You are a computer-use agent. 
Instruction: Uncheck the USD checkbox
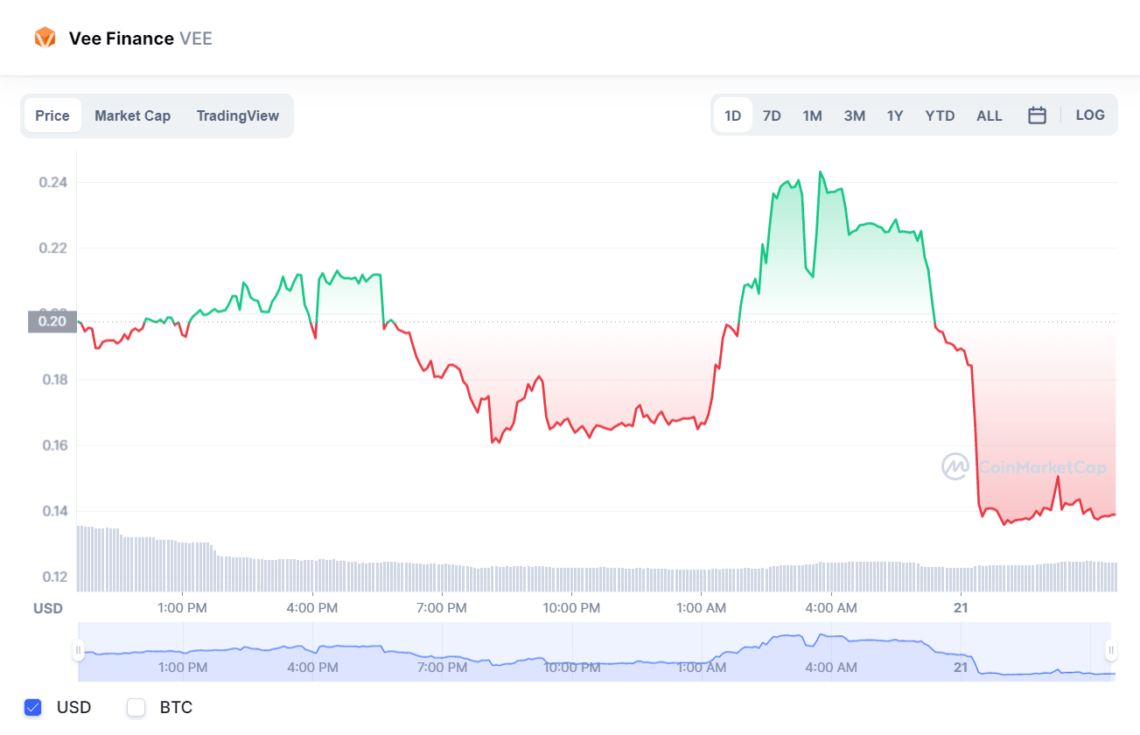point(32,707)
